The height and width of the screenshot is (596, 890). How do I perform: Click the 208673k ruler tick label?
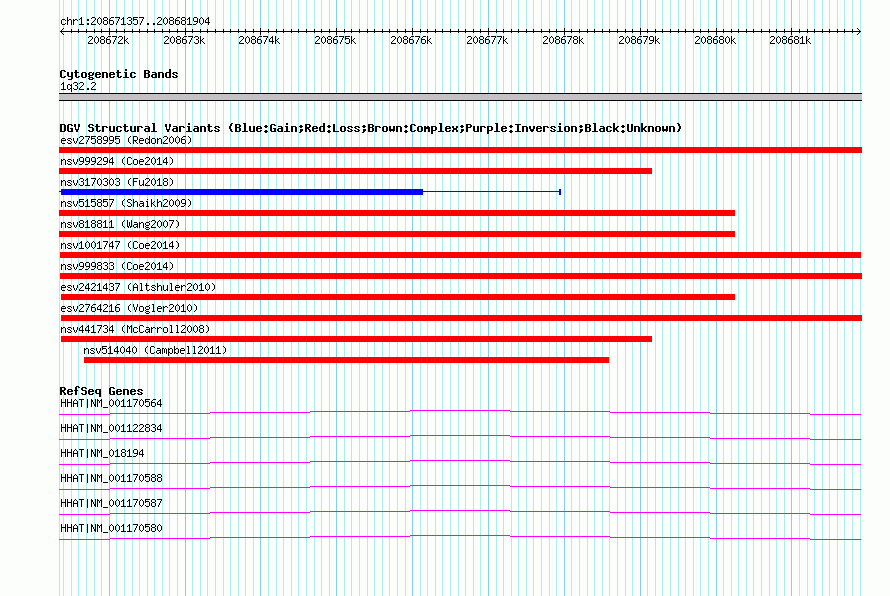point(184,40)
